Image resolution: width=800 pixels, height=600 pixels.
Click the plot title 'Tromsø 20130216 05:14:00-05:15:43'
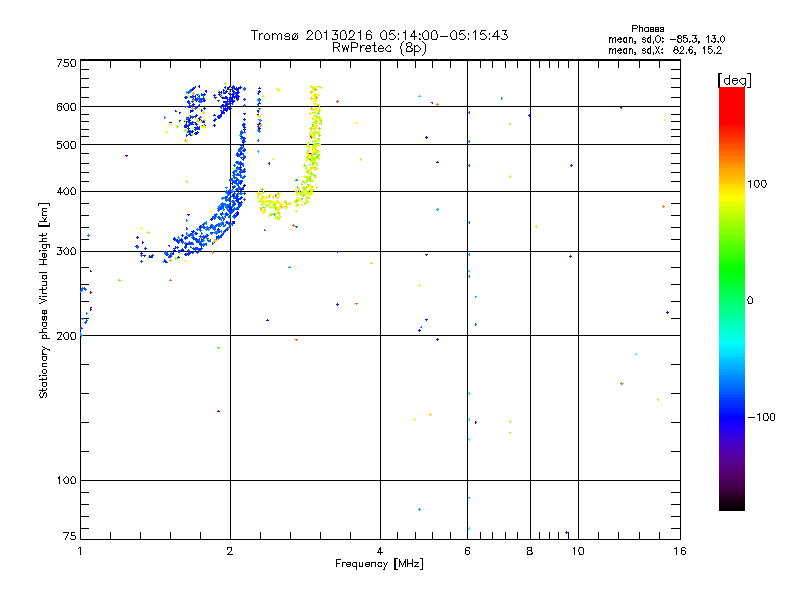pyautogui.click(x=379, y=35)
